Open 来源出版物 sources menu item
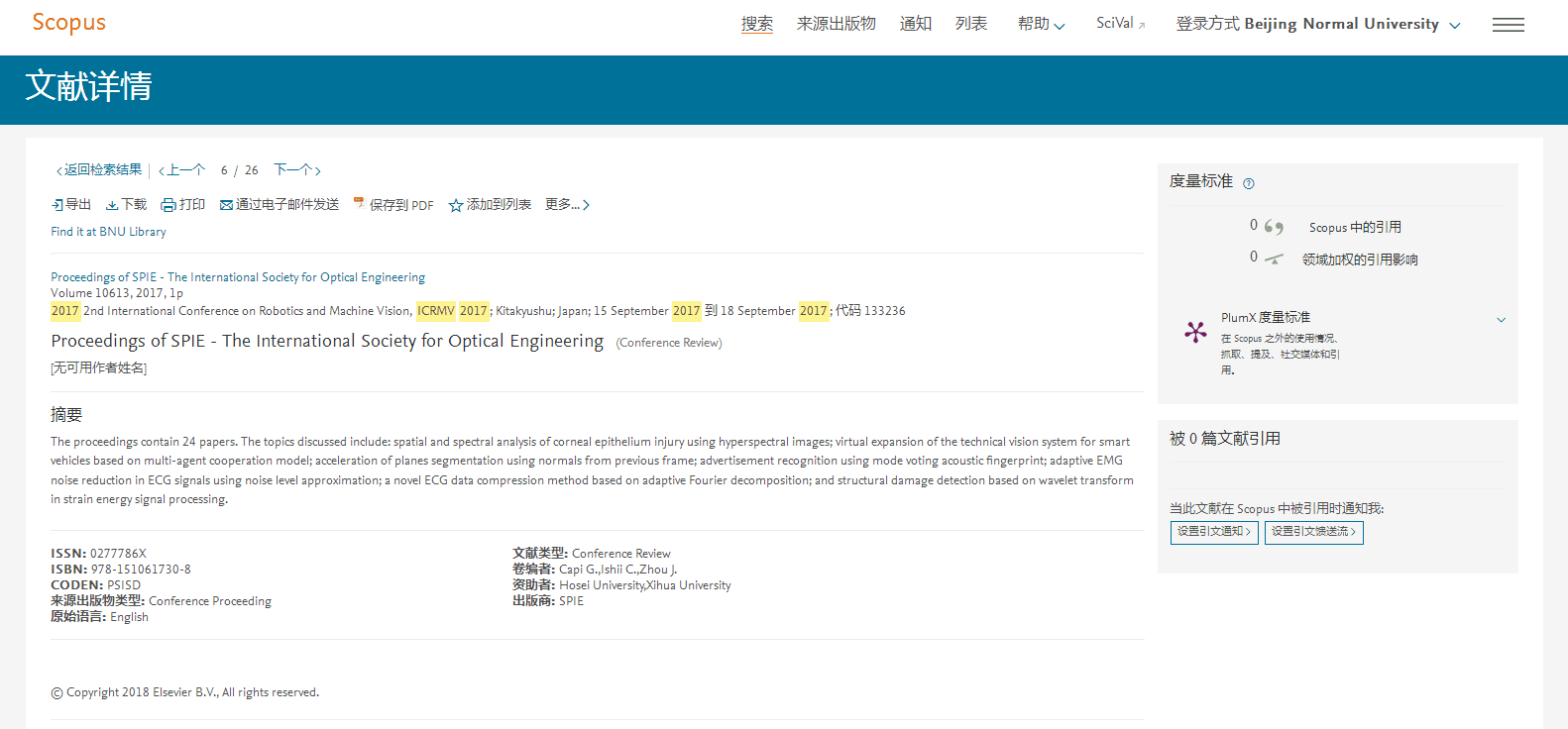This screenshot has height=729, width=1568. 837,24
